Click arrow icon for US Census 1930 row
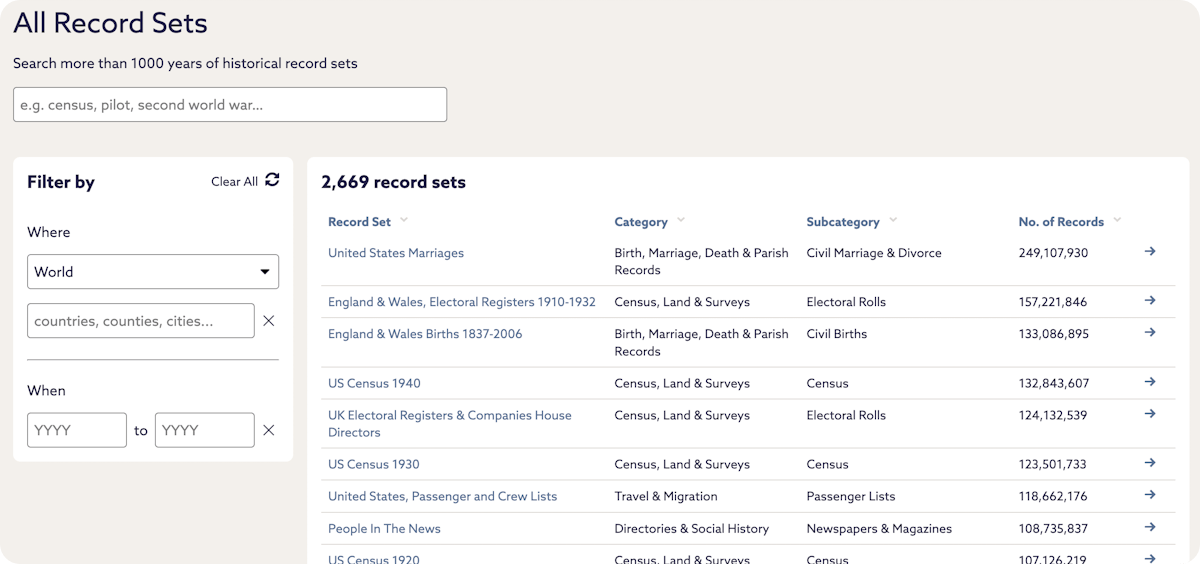The height and width of the screenshot is (564, 1200). [x=1150, y=463]
